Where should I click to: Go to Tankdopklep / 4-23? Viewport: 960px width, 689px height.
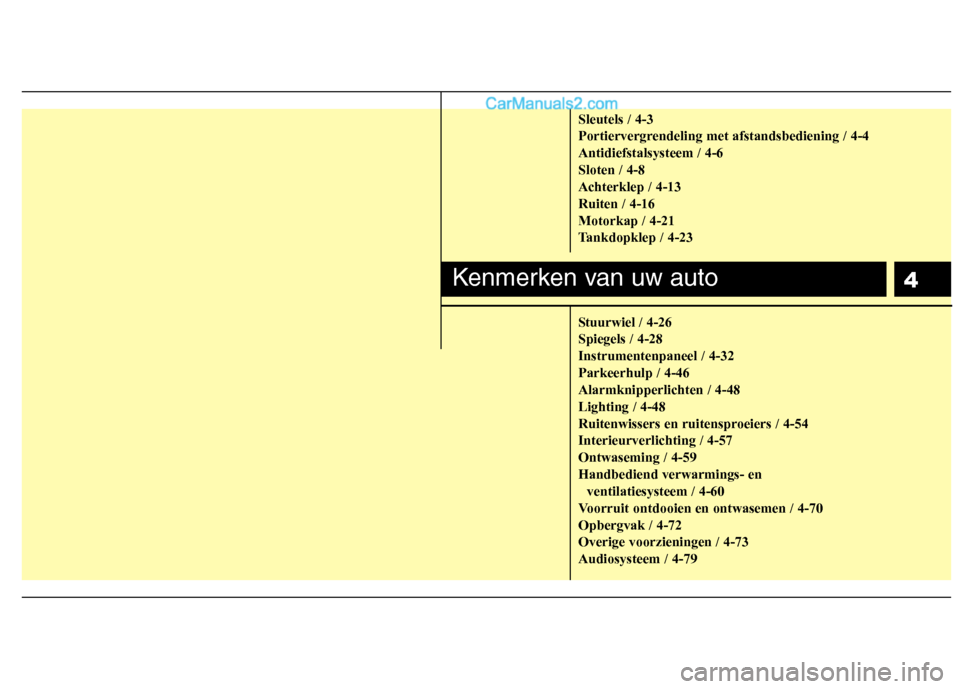635,238
